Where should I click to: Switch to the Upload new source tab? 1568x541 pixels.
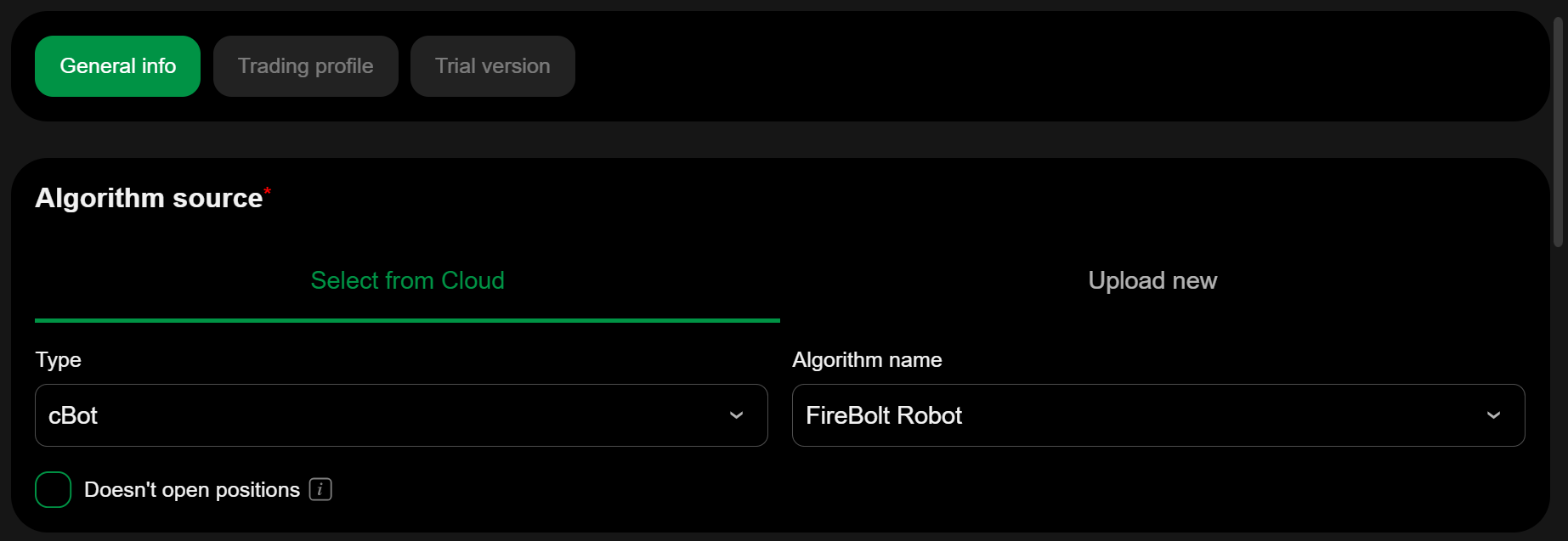click(x=1152, y=281)
